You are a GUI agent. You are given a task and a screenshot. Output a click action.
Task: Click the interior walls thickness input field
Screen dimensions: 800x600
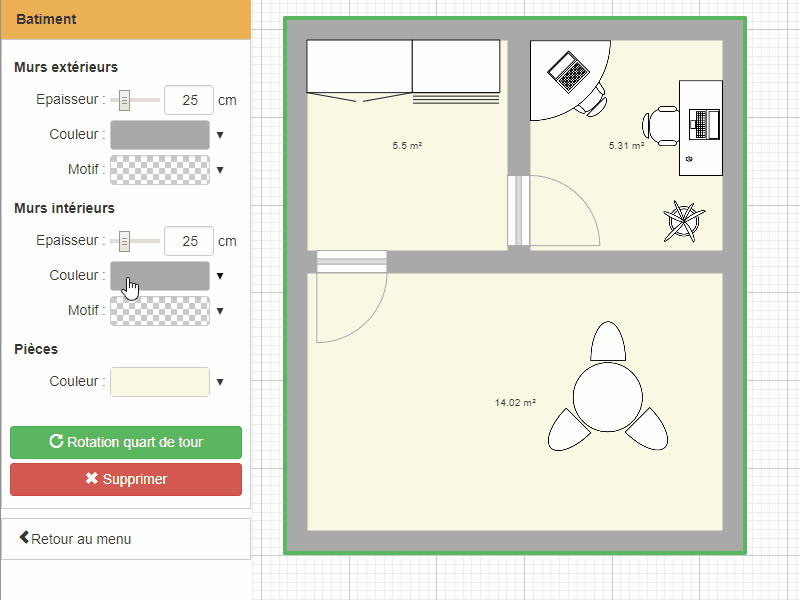(x=188, y=241)
